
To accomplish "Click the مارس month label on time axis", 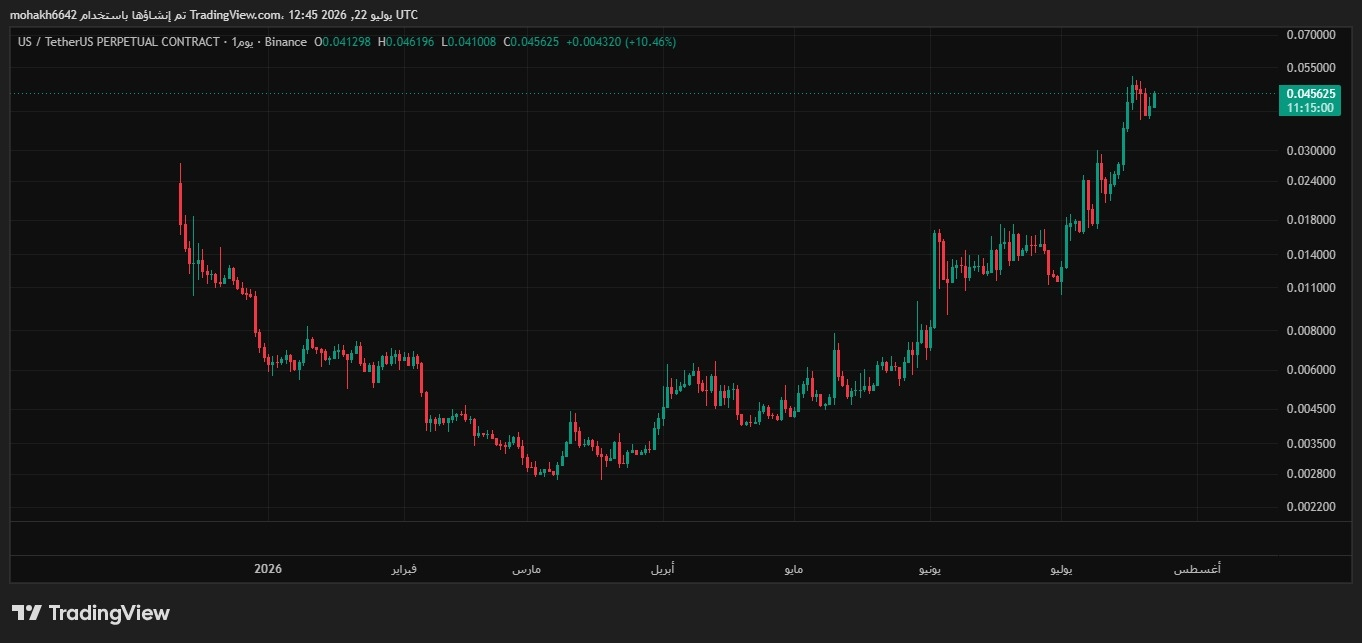I will click(x=527, y=570).
